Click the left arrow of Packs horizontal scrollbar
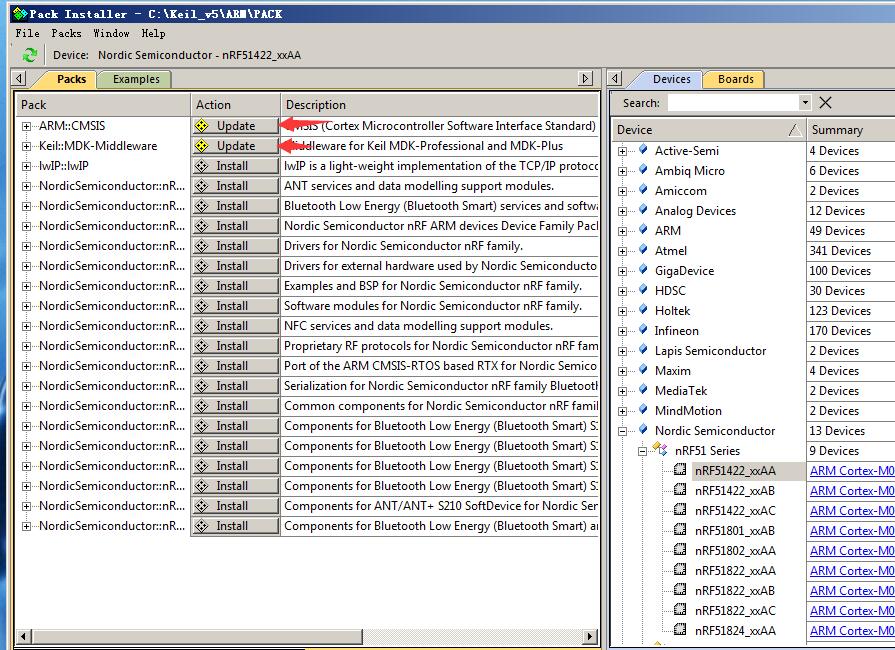This screenshot has width=895, height=650. [x=23, y=636]
